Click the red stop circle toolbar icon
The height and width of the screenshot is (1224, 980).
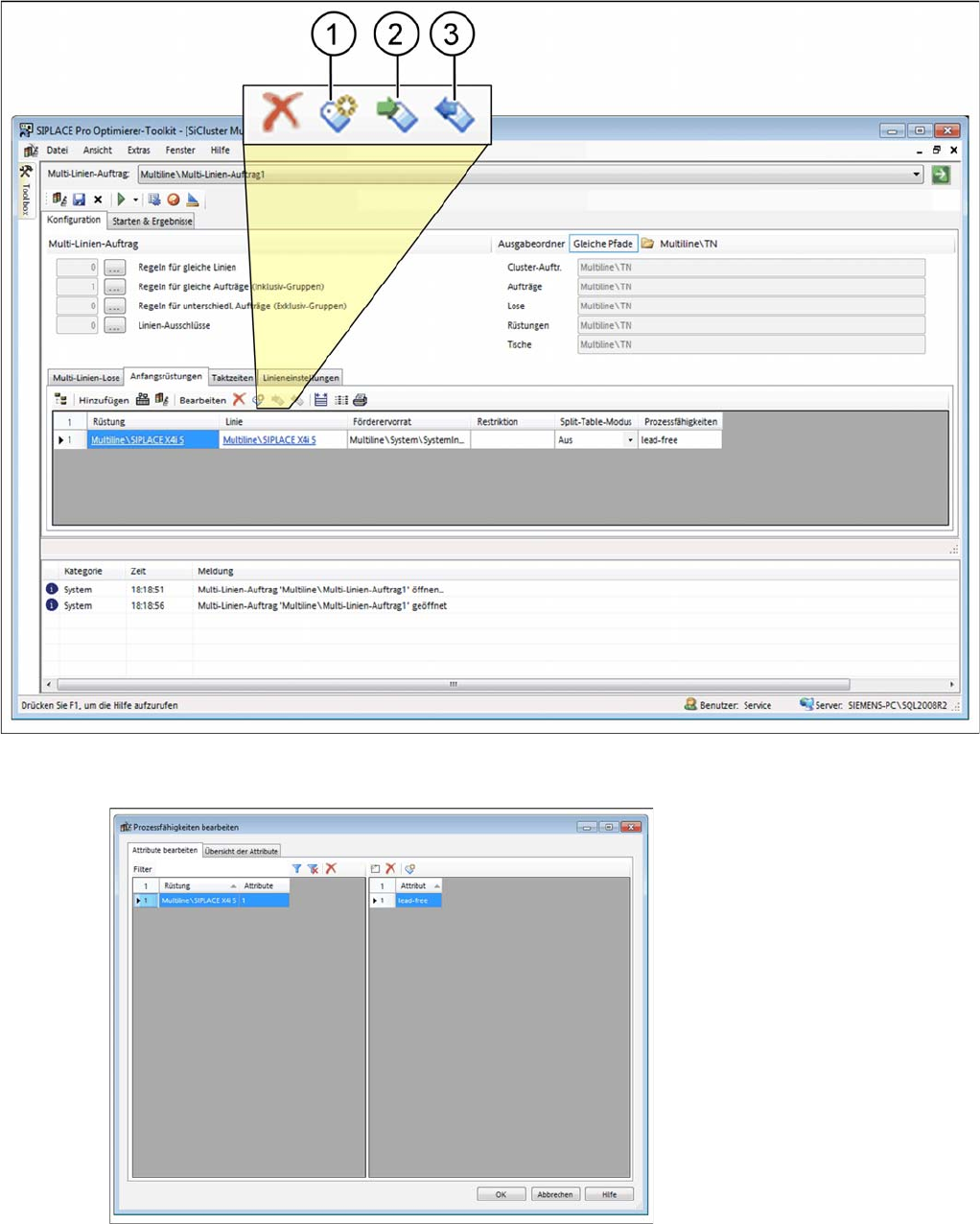coord(174,200)
